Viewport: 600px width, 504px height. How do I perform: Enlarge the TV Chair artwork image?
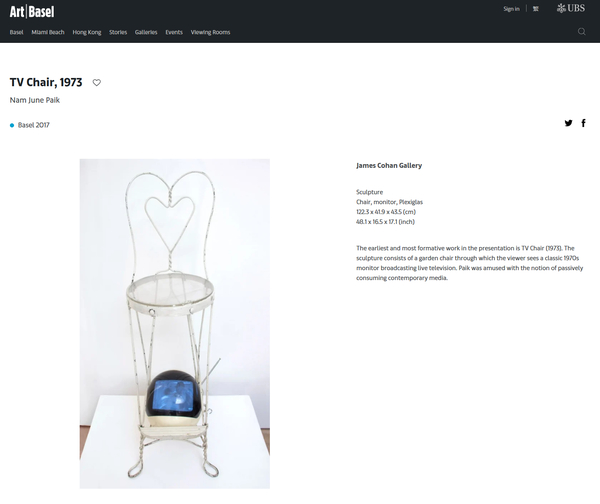tap(174, 324)
